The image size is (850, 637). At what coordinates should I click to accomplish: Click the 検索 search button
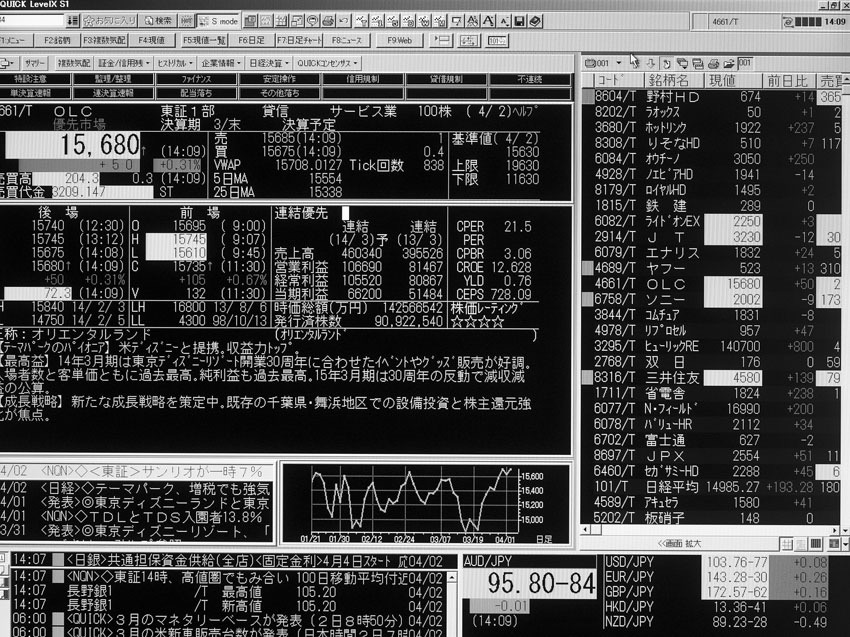[x=158, y=21]
